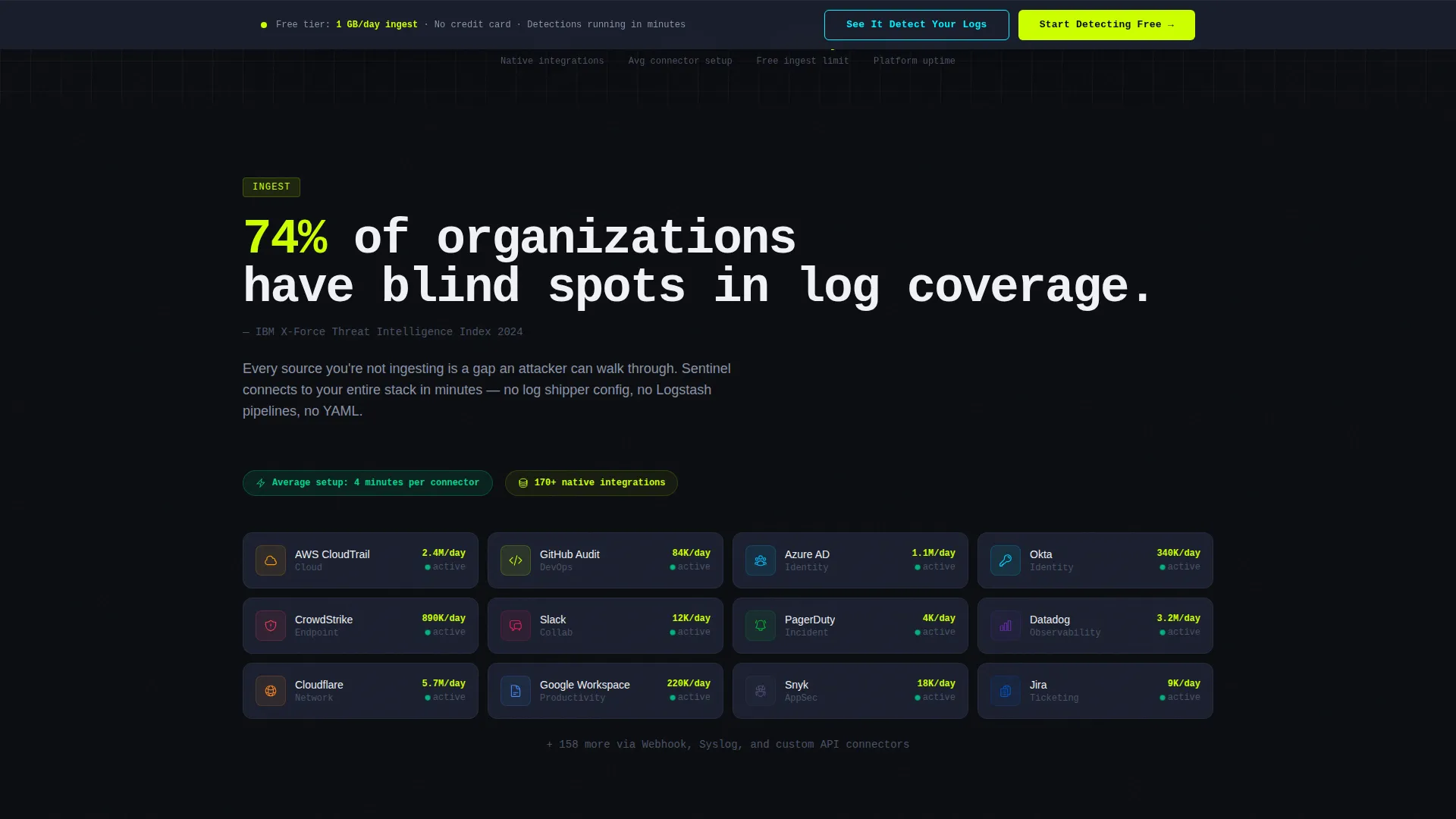Click the 158 more connectors text
Image resolution: width=1456 pixels, height=819 pixels.
pos(728,745)
